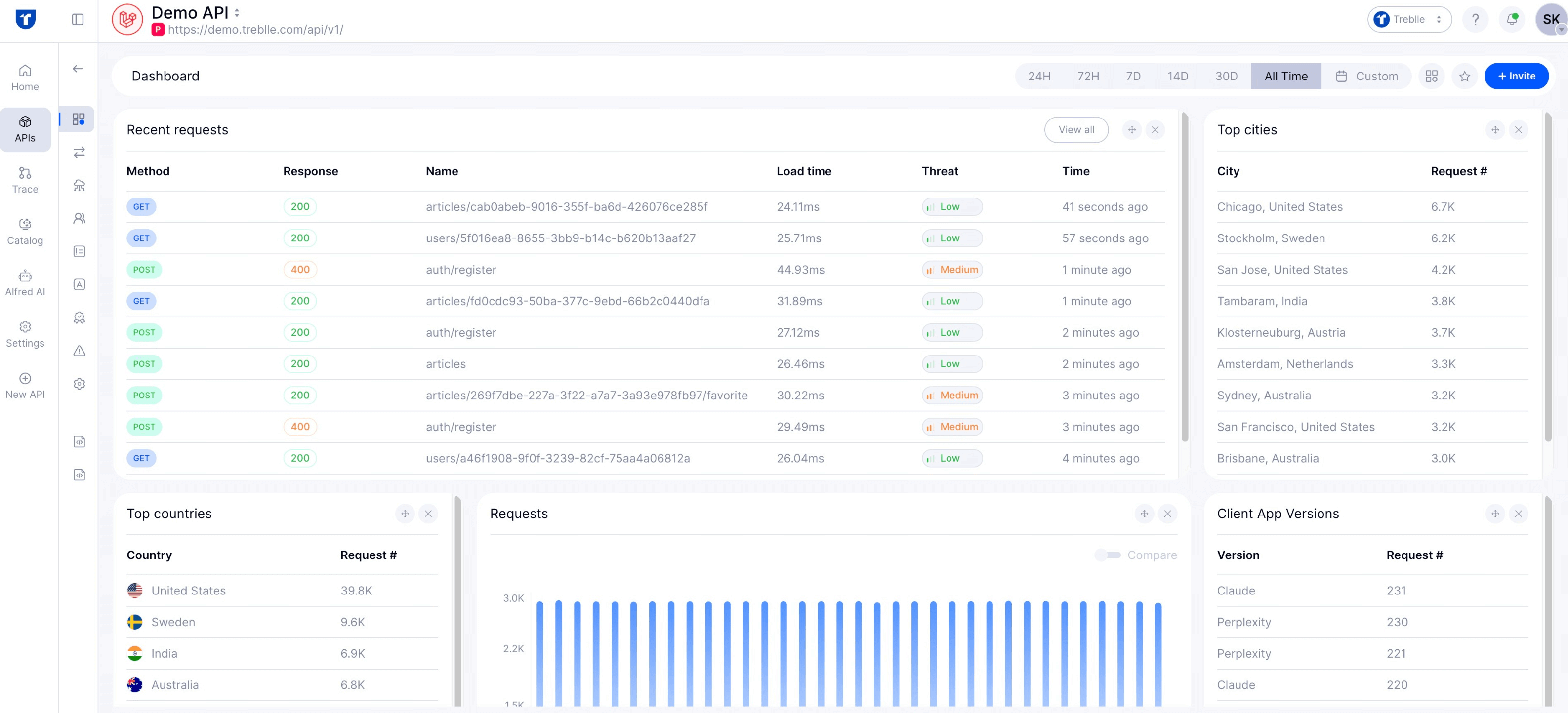Switch to the 30D time range
The height and width of the screenshot is (713, 1568).
[1226, 76]
